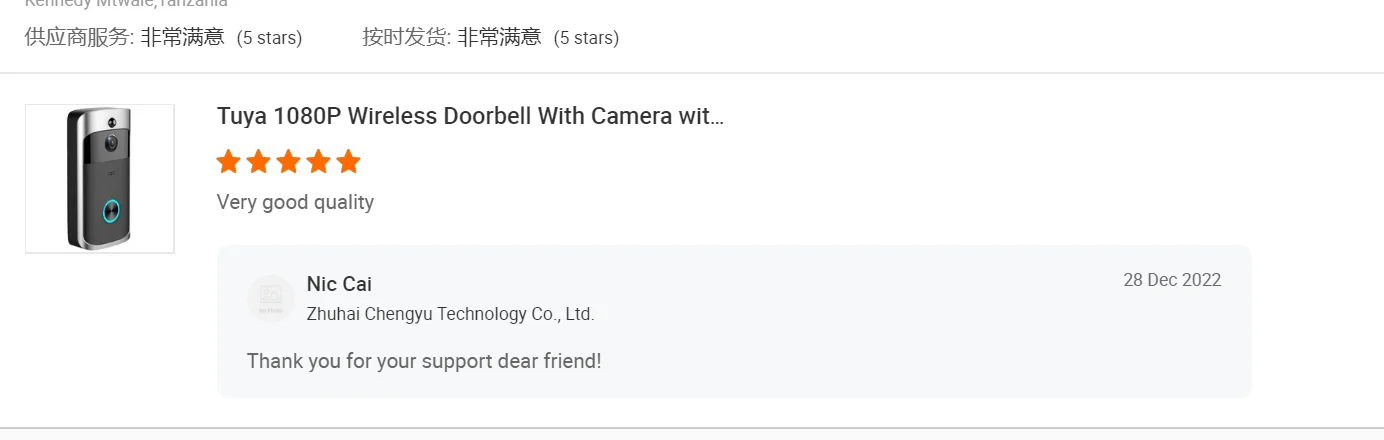Image resolution: width=1384 pixels, height=440 pixels.
Task: Click the first orange rating star
Action: pyautogui.click(x=228, y=162)
